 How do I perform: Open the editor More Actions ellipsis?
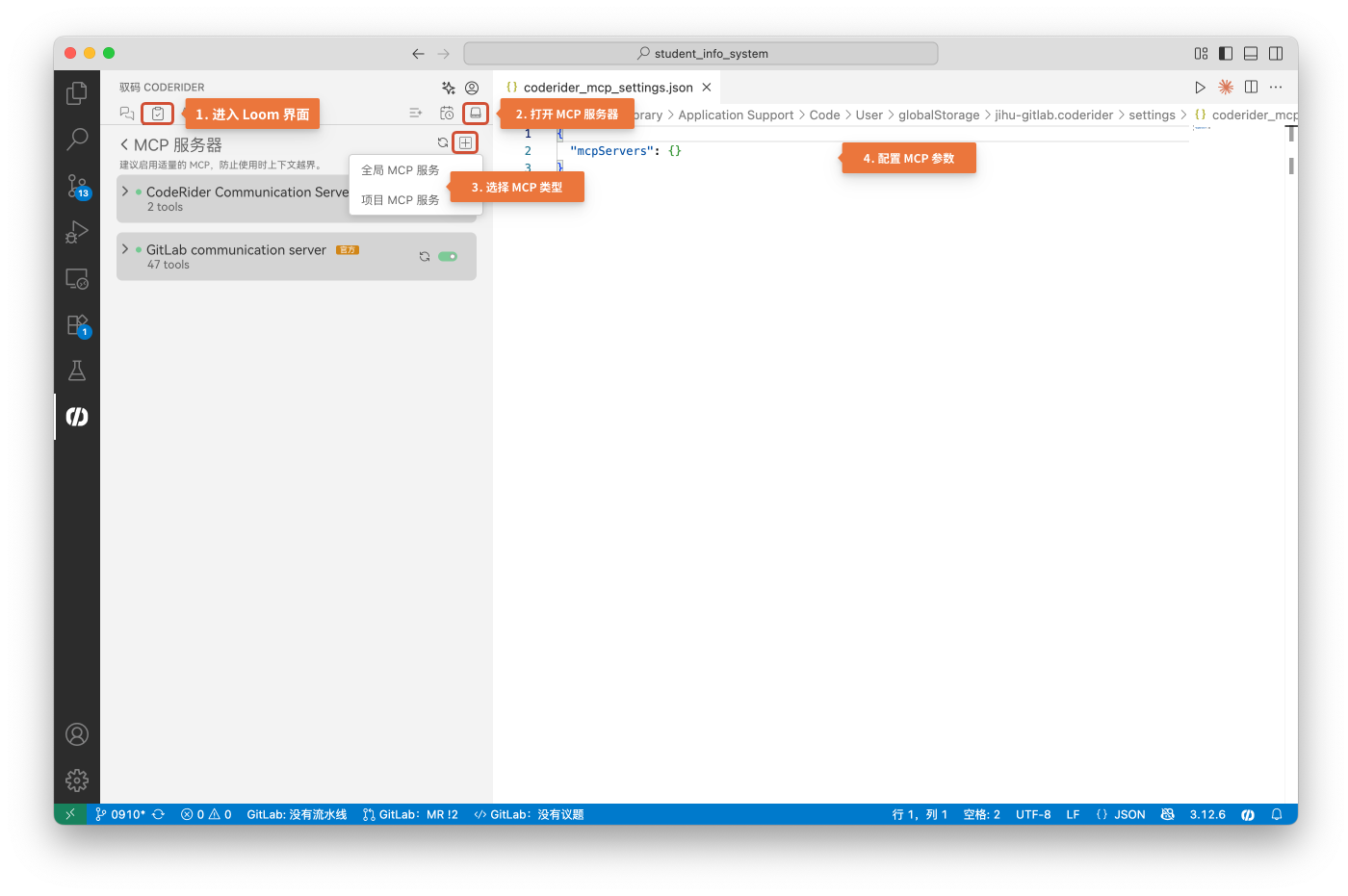tap(1276, 87)
